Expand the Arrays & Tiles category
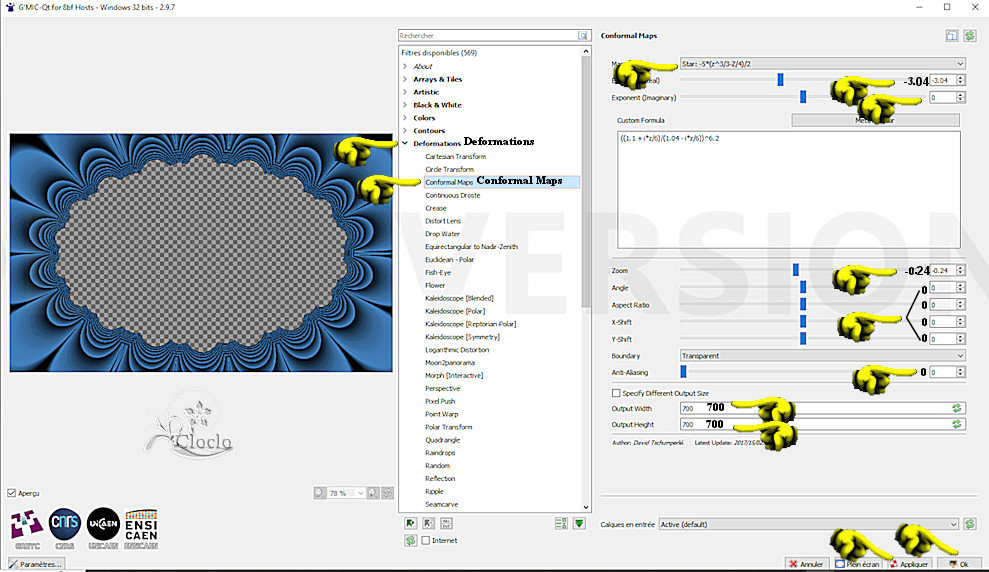989x572 pixels. 405,79
